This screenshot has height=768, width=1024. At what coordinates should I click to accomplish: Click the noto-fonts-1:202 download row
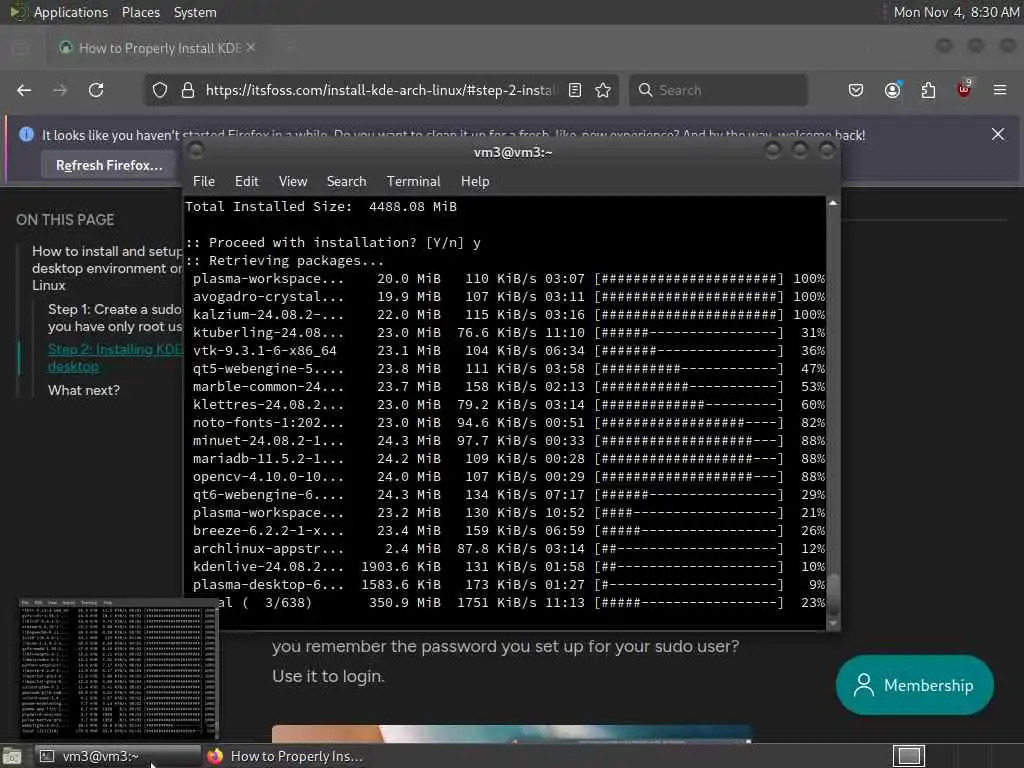506,423
